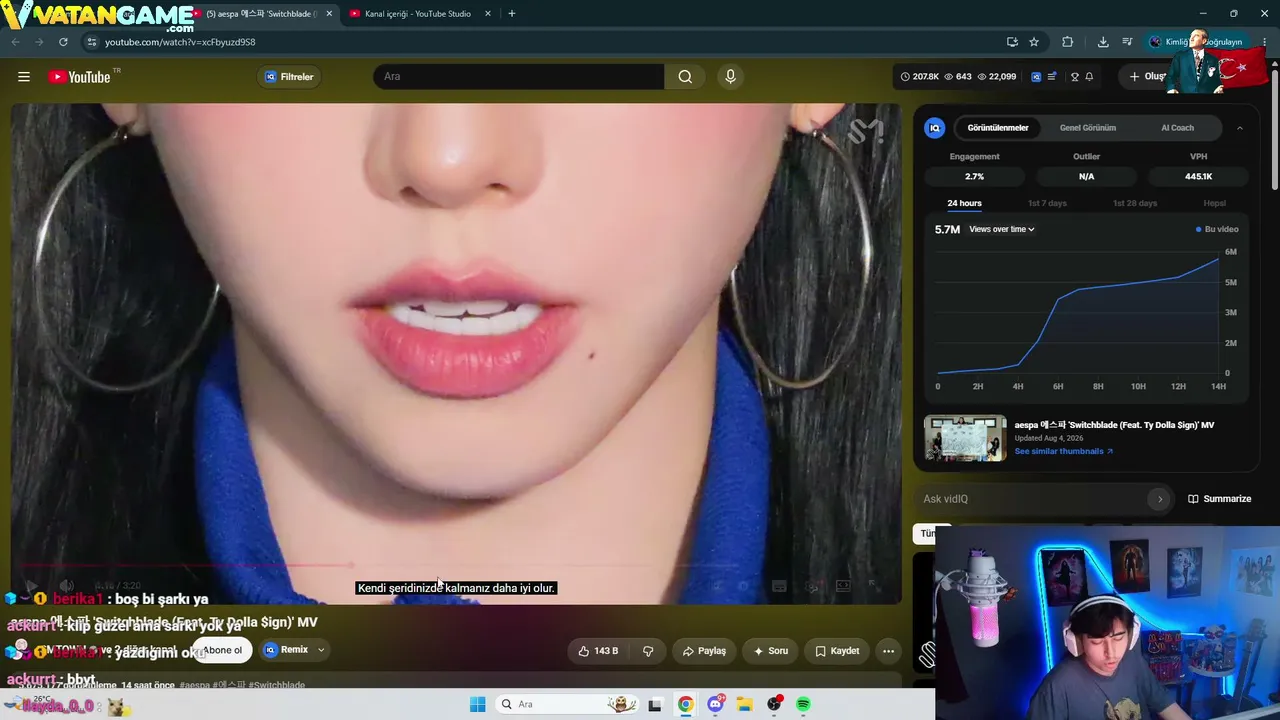Select the 1st 28 days range tab

1135,203
